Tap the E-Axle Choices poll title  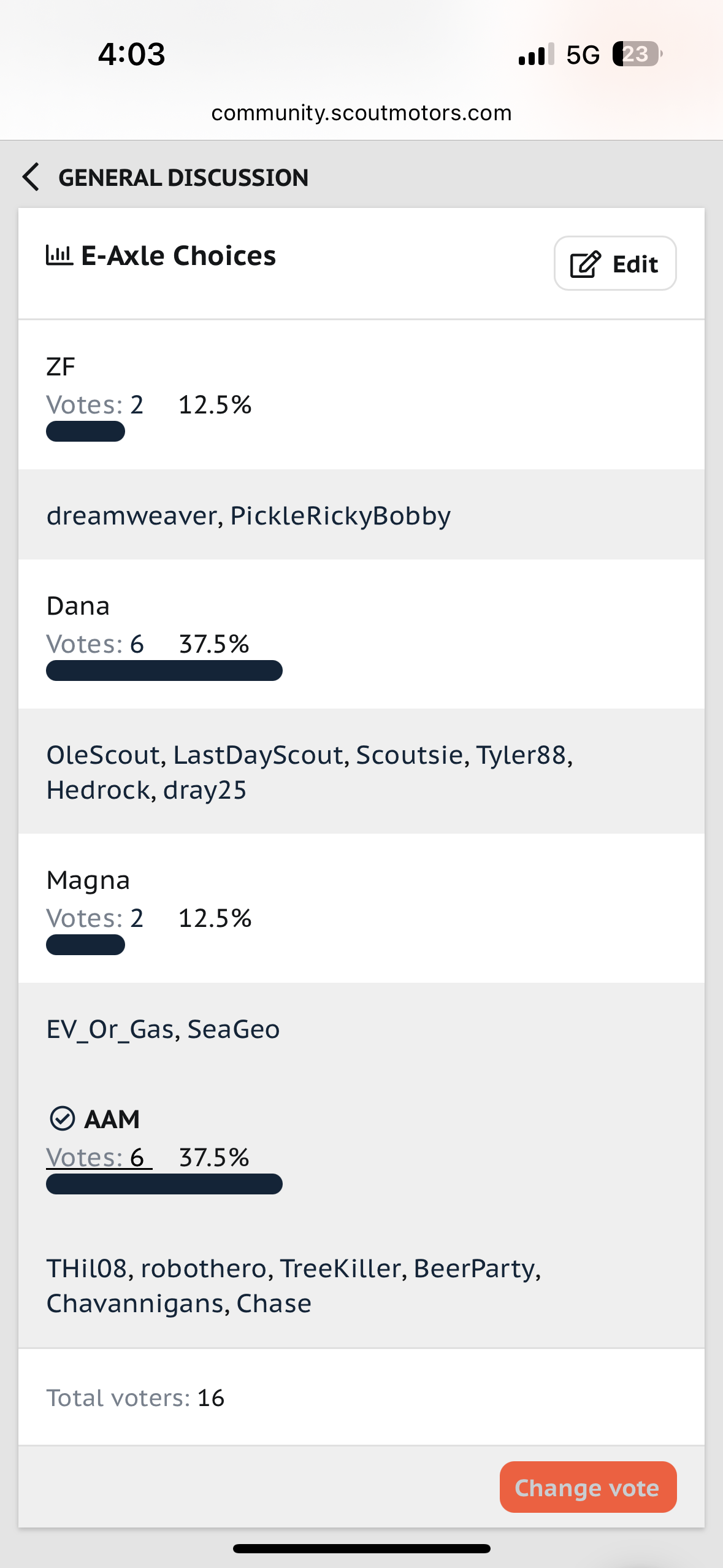[x=178, y=255]
